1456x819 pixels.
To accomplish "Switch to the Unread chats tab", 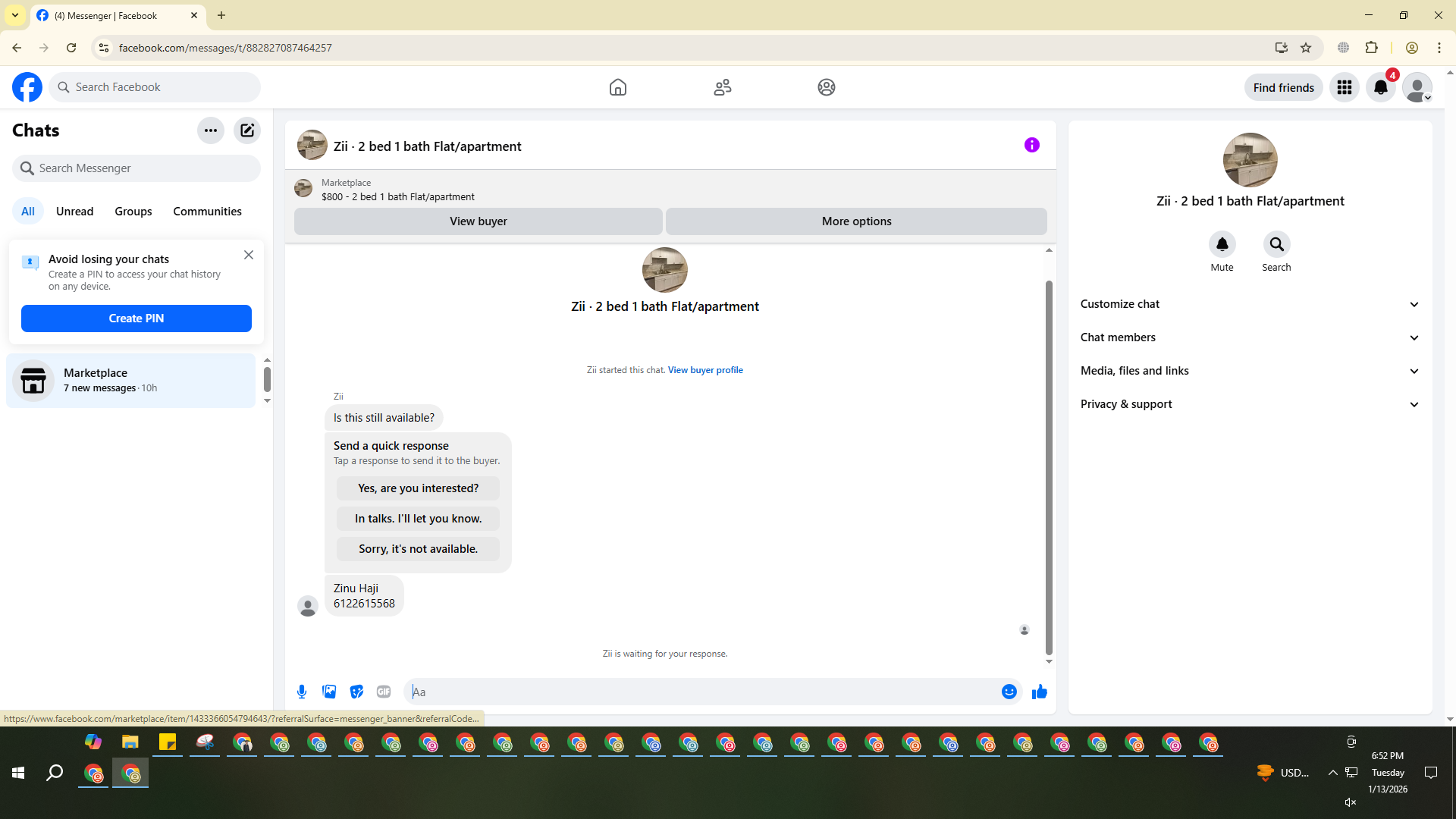I will [74, 212].
